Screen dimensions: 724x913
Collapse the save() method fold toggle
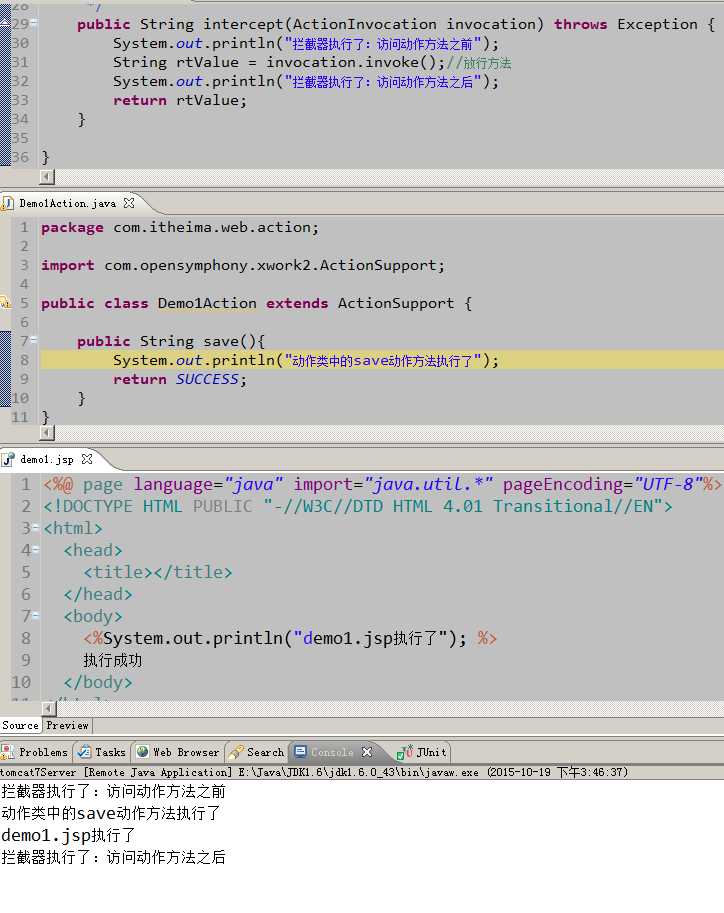point(34,339)
